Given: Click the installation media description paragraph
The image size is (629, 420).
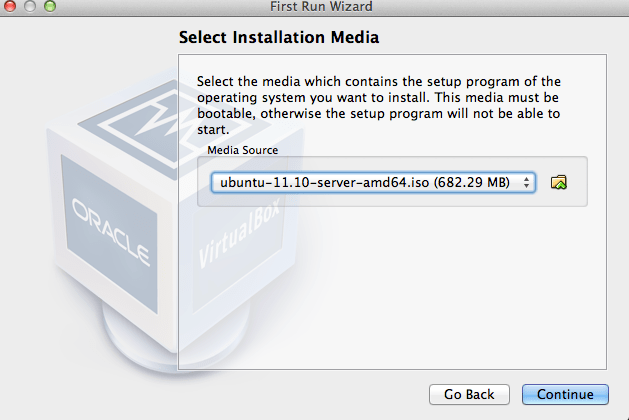Looking at the screenshot, I should tap(378, 104).
